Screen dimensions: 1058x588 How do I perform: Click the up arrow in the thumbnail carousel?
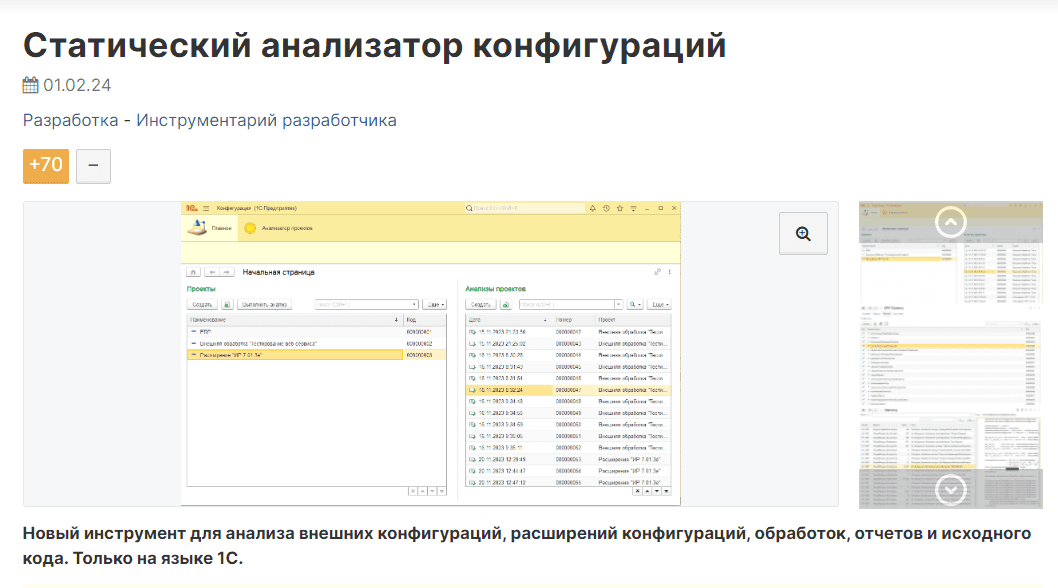[x=951, y=221]
